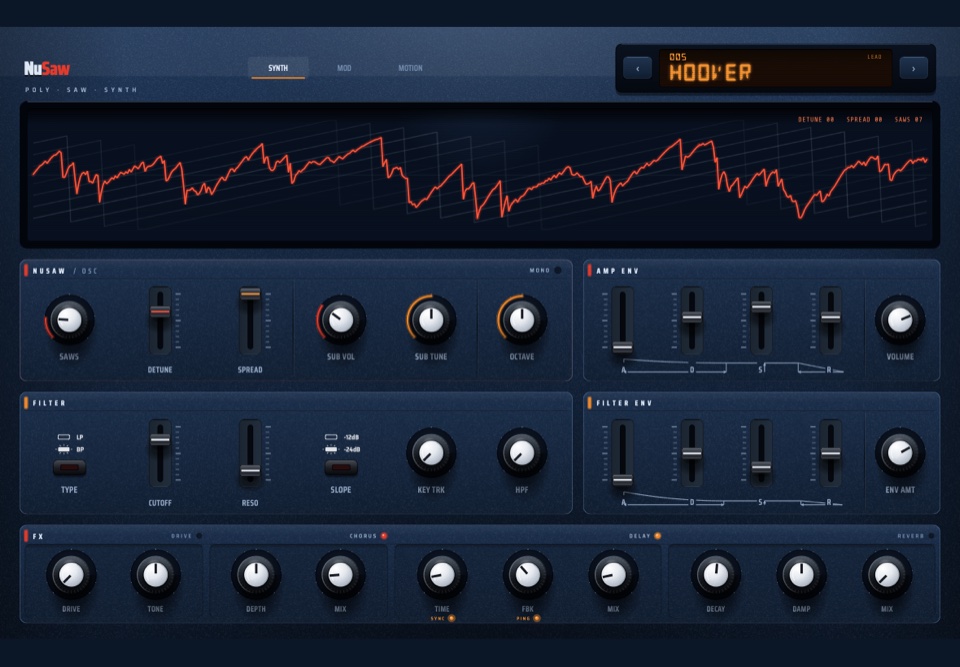Toggle the REVERB effect LED
The width and height of the screenshot is (960, 667).
(931, 536)
